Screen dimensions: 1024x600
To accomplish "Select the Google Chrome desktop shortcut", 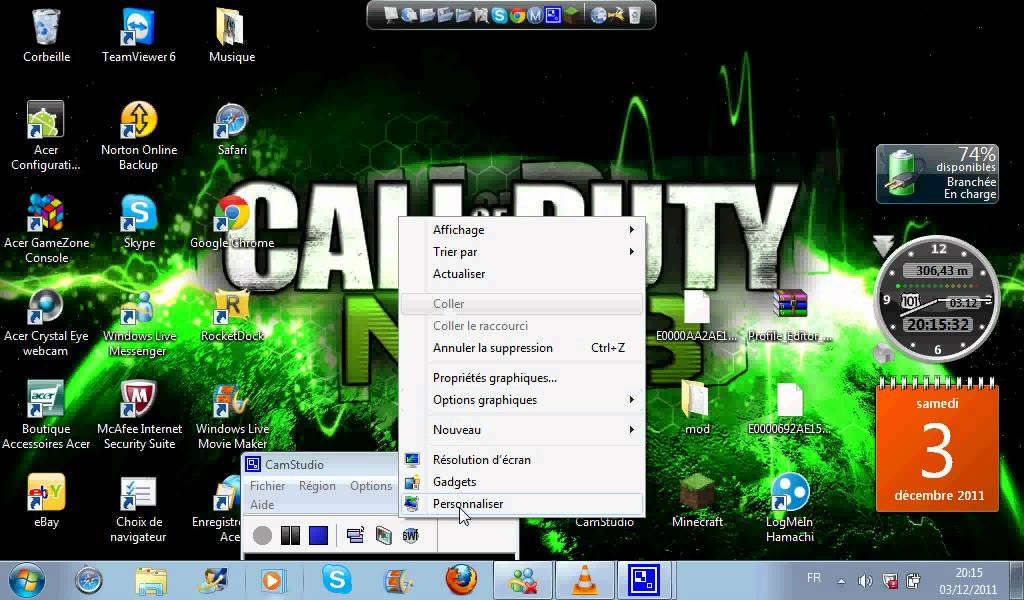I will click(232, 222).
